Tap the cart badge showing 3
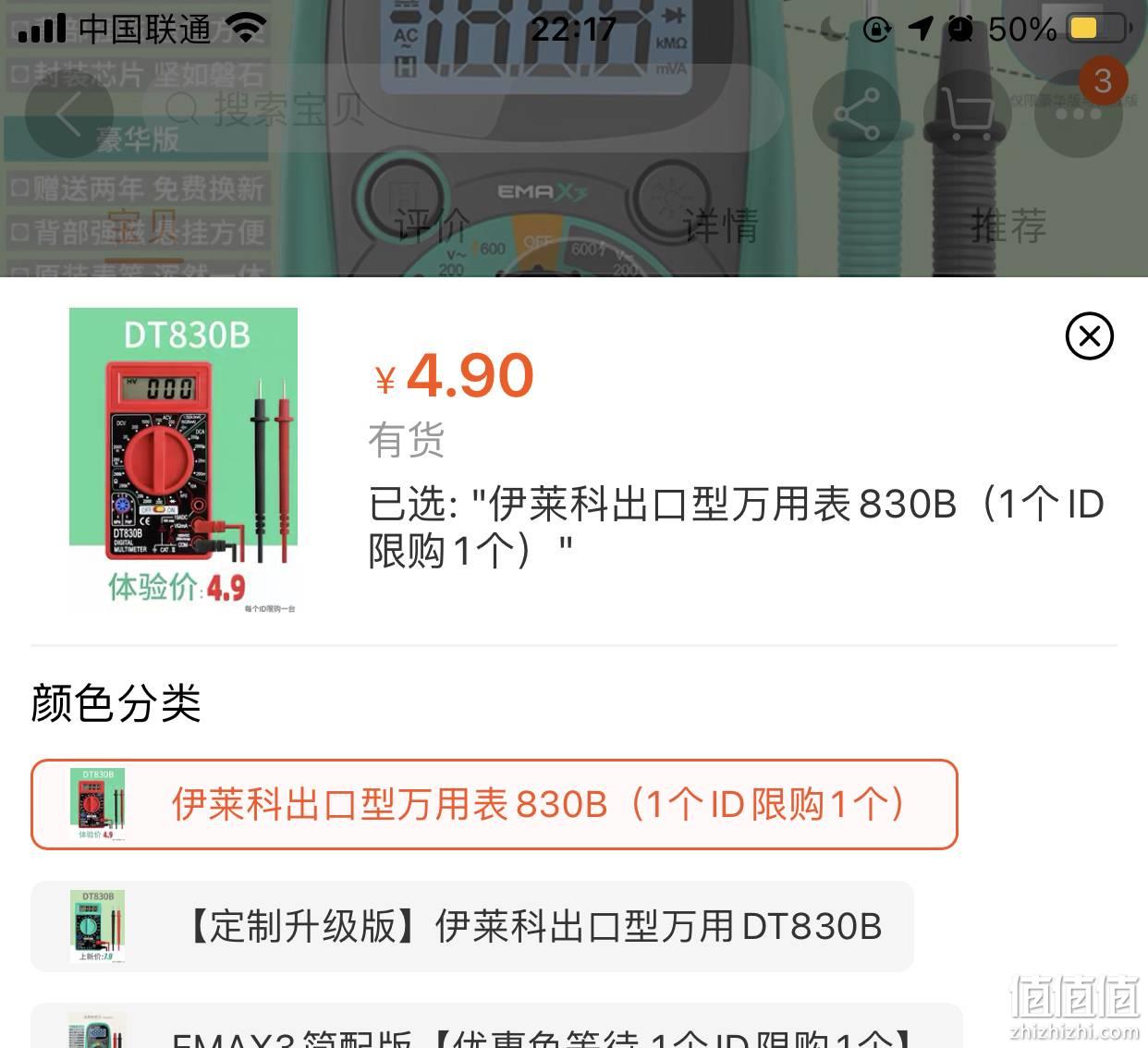The height and width of the screenshot is (1048, 1148). point(1103,81)
